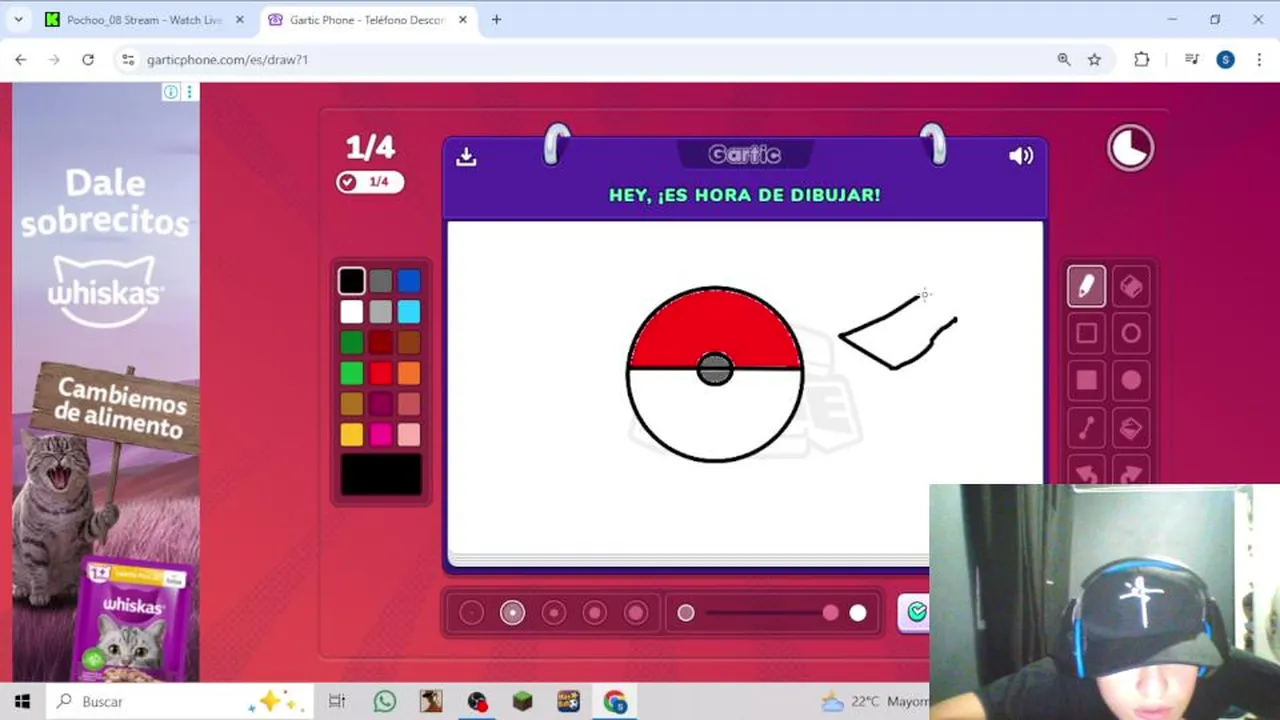This screenshot has width=1280, height=720.
Task: Open the zoom magnifier icon in address bar
Action: click(x=1064, y=60)
